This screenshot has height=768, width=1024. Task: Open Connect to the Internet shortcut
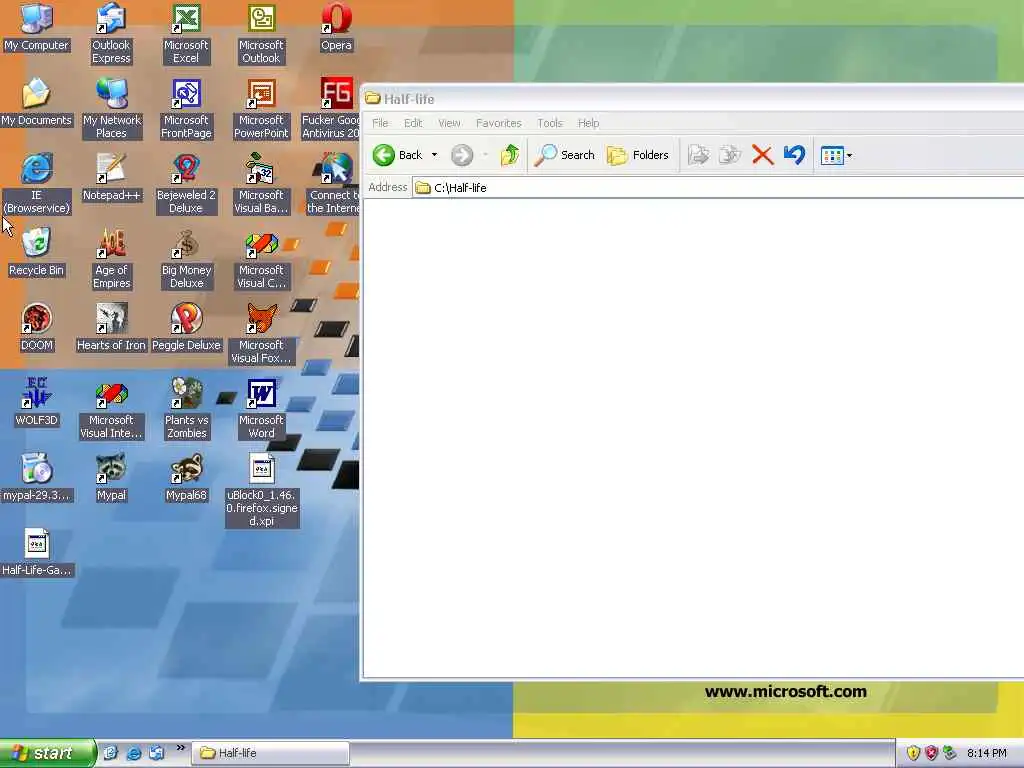pos(334,184)
